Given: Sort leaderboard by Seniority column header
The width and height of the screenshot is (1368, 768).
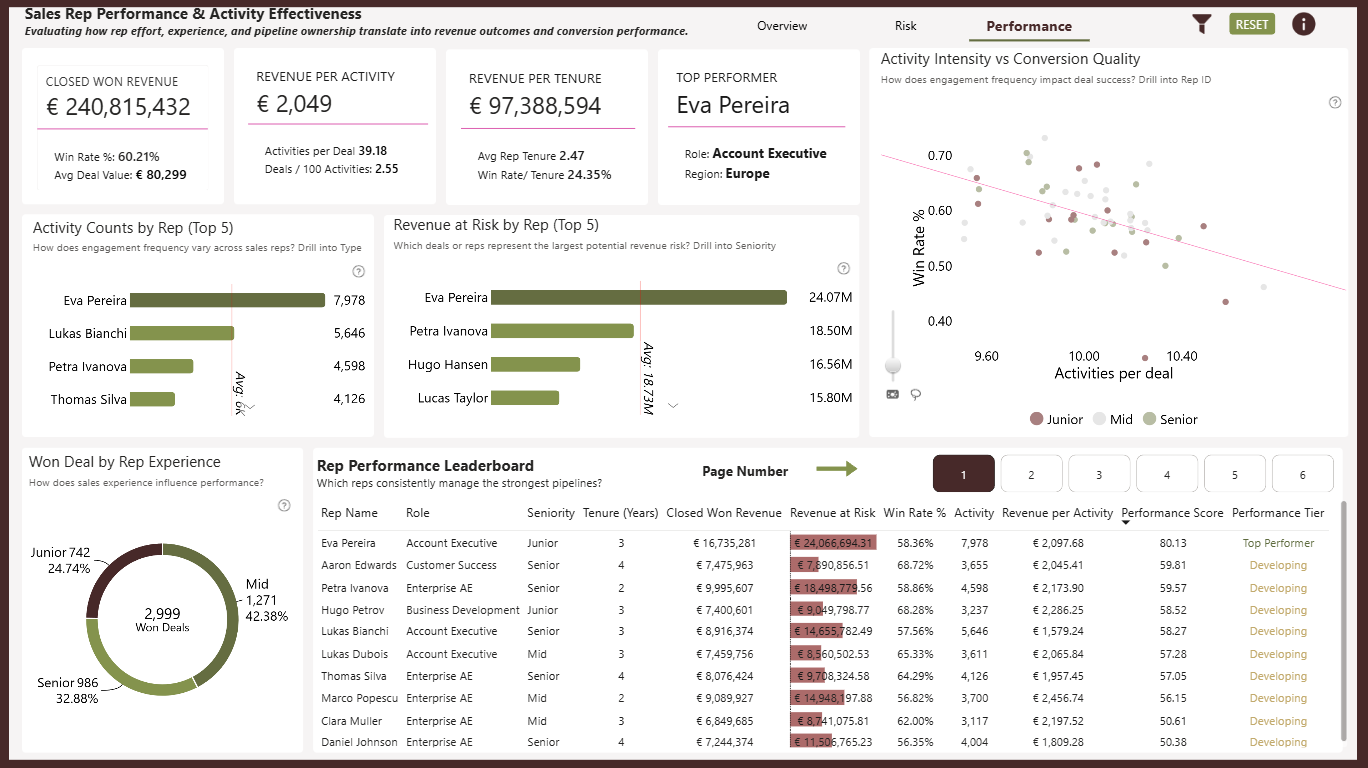Looking at the screenshot, I should [x=551, y=513].
